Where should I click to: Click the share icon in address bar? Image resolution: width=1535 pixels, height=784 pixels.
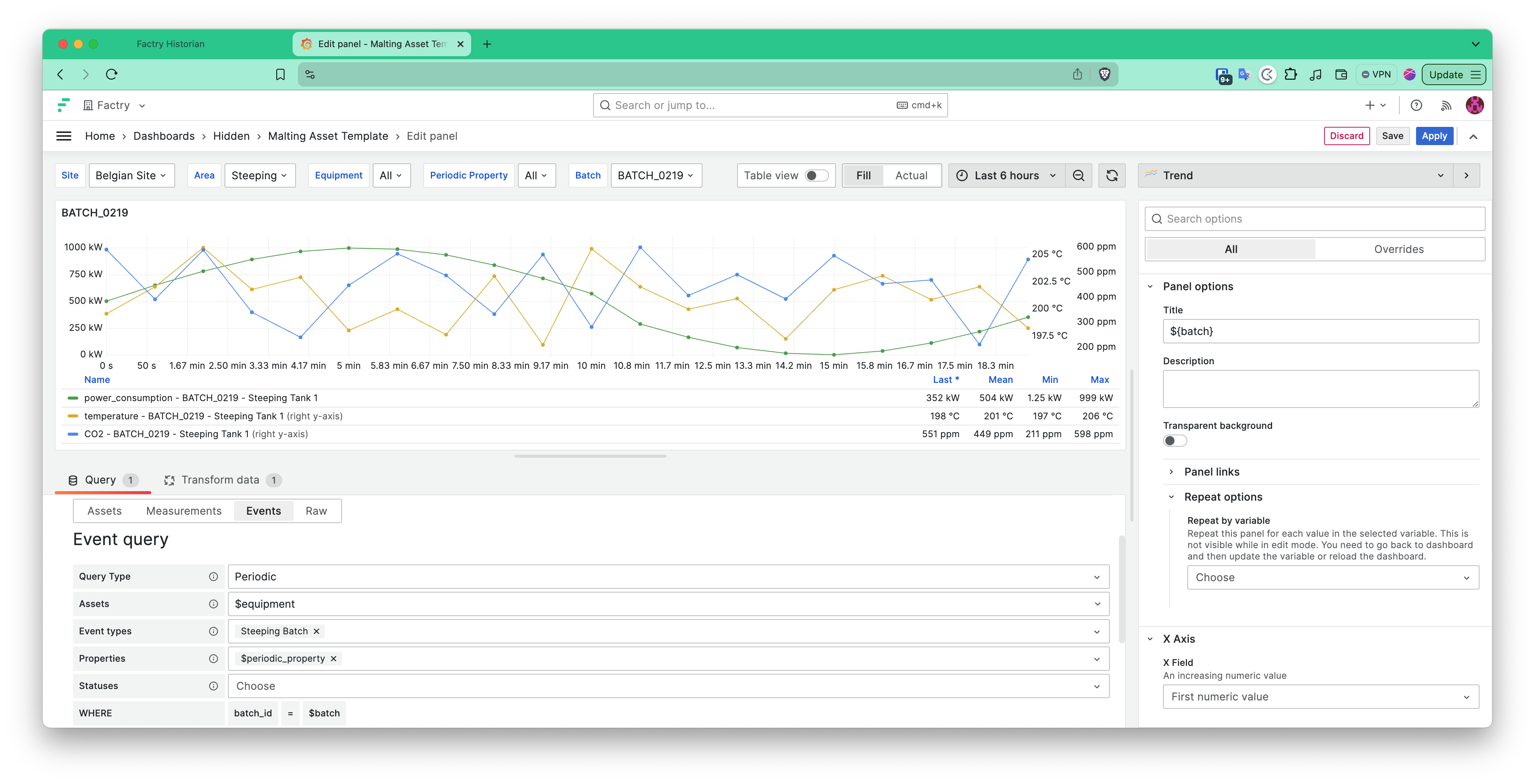pyautogui.click(x=1078, y=74)
